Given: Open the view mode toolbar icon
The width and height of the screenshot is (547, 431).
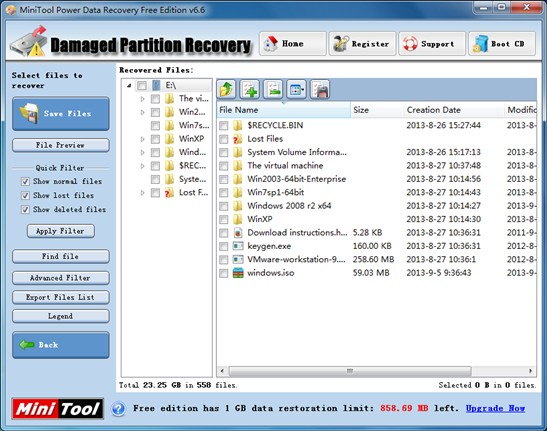Looking at the screenshot, I should pyautogui.click(x=296, y=89).
